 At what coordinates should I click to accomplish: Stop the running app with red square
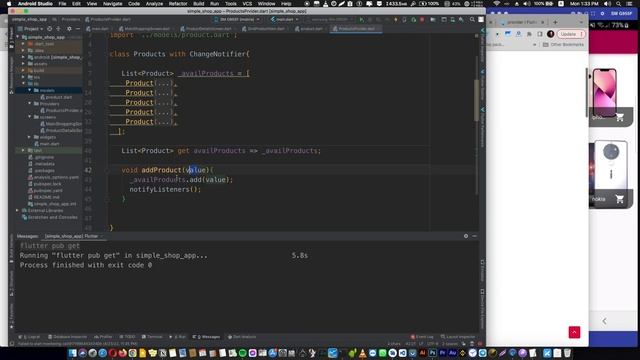pos(422,19)
